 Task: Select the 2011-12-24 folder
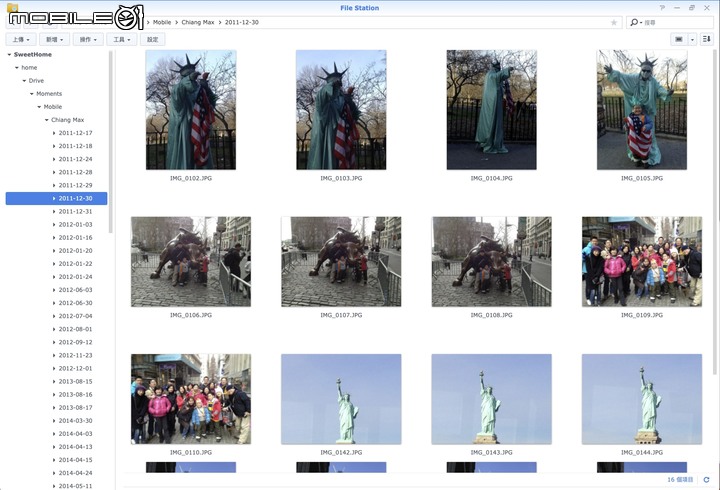(x=75, y=159)
